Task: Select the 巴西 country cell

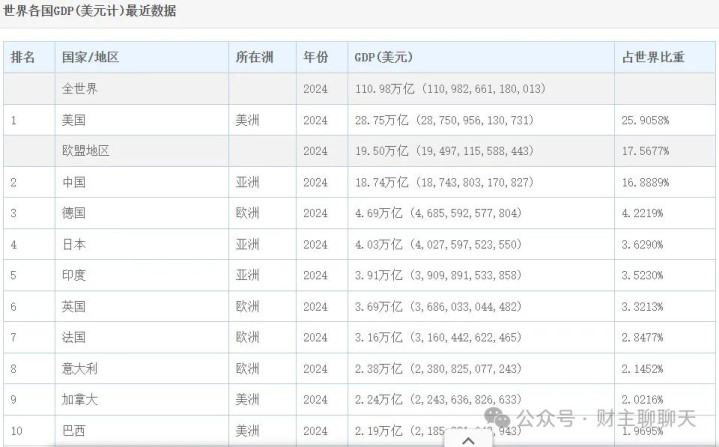Action: coord(74,430)
